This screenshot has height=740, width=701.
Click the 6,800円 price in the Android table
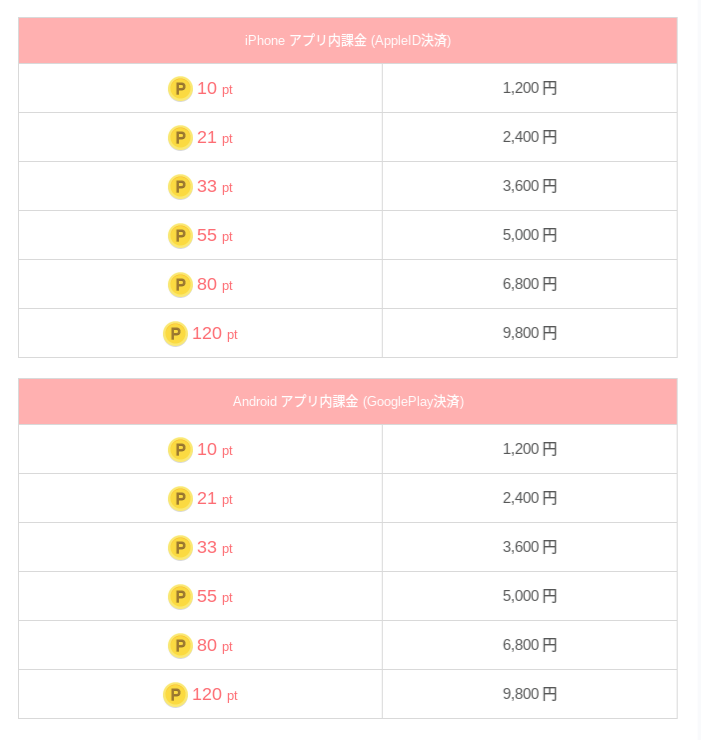[x=529, y=645]
